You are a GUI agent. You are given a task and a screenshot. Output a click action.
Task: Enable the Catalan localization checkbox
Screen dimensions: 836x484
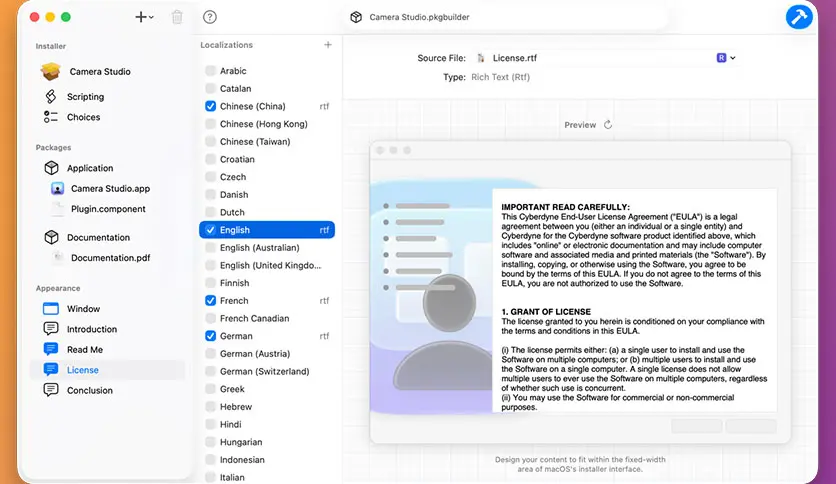point(211,88)
